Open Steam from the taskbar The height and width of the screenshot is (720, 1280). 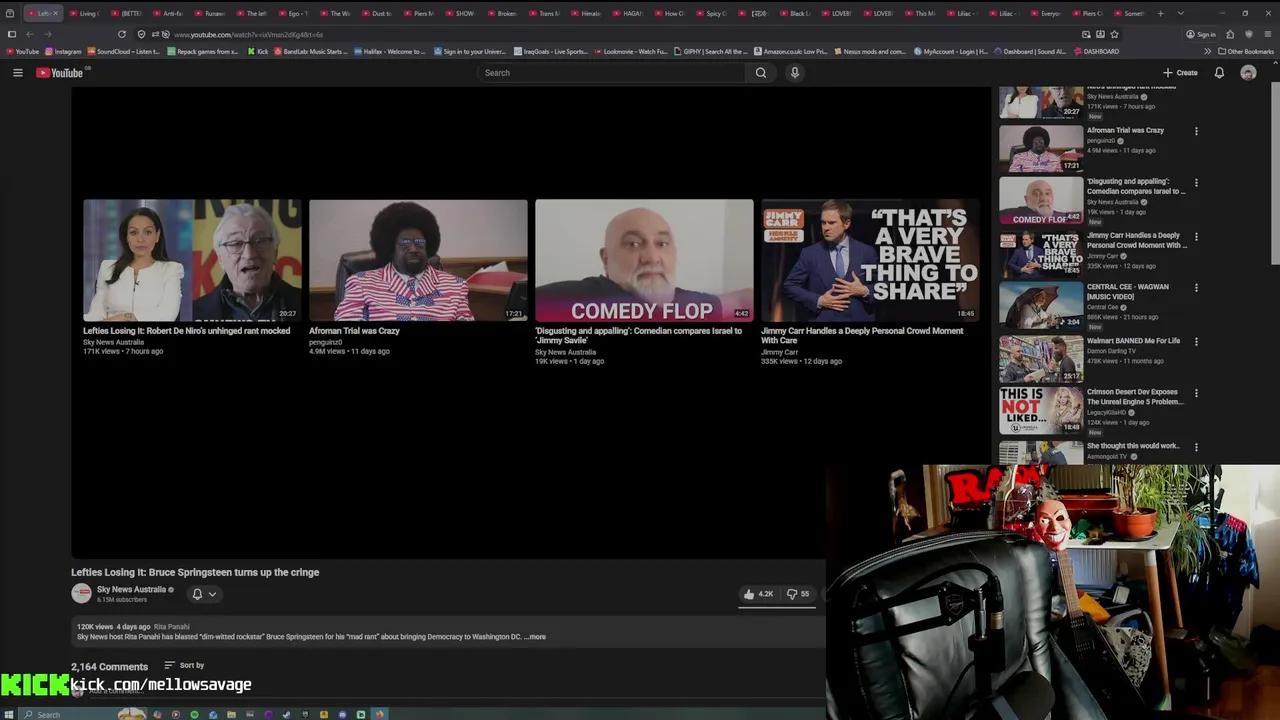tap(287, 714)
